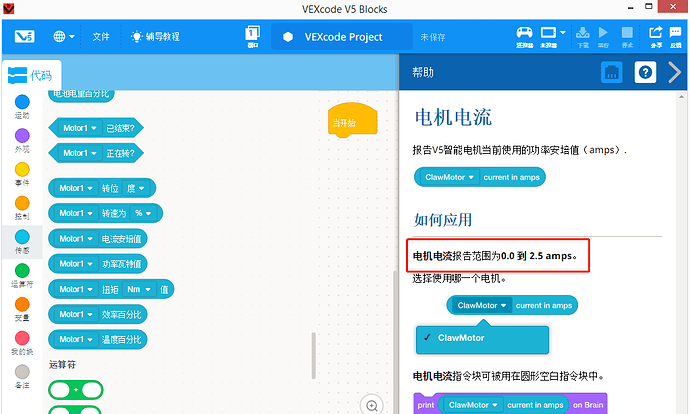Select the orange 控制 category

pos(22,208)
